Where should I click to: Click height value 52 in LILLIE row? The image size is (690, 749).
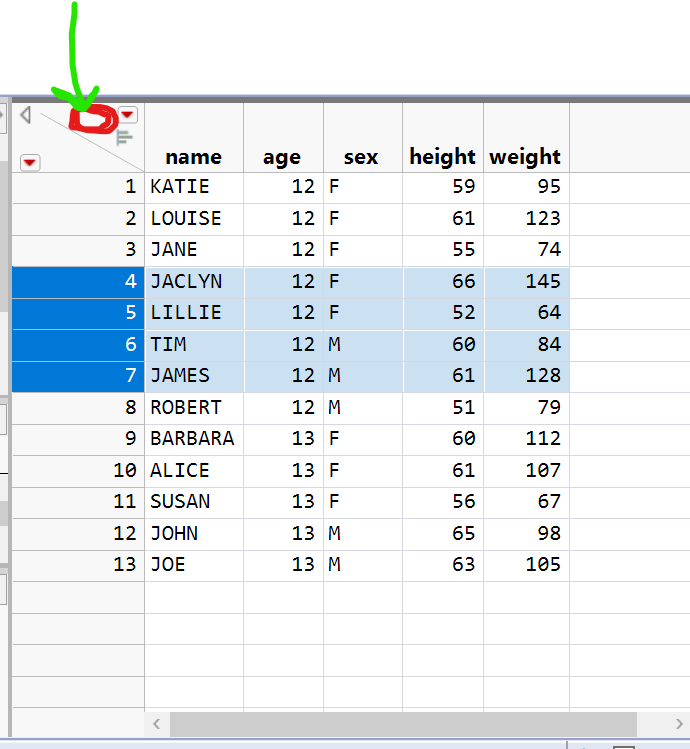[464, 313]
